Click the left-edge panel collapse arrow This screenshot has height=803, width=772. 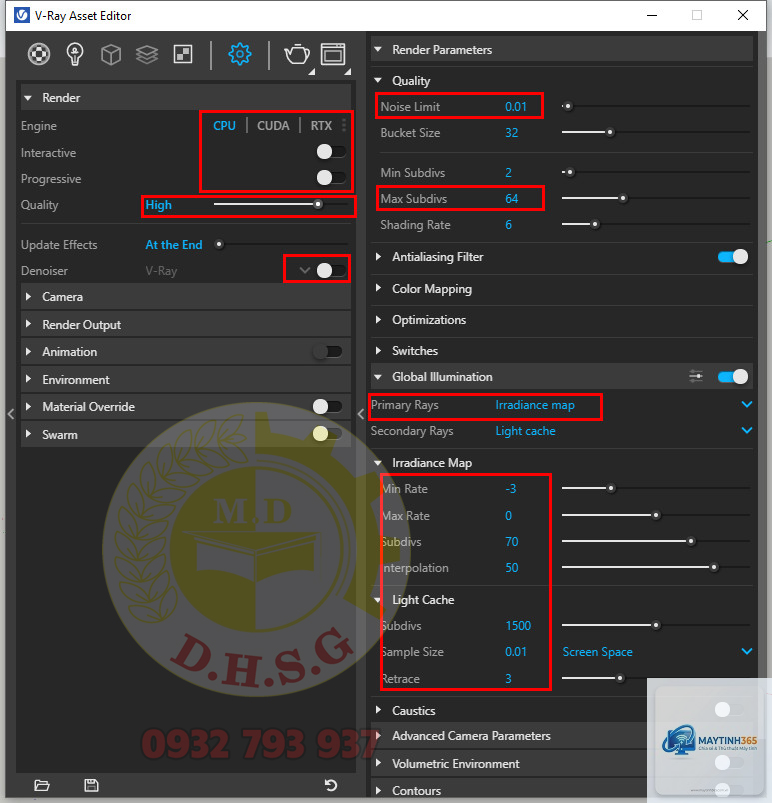click(11, 414)
